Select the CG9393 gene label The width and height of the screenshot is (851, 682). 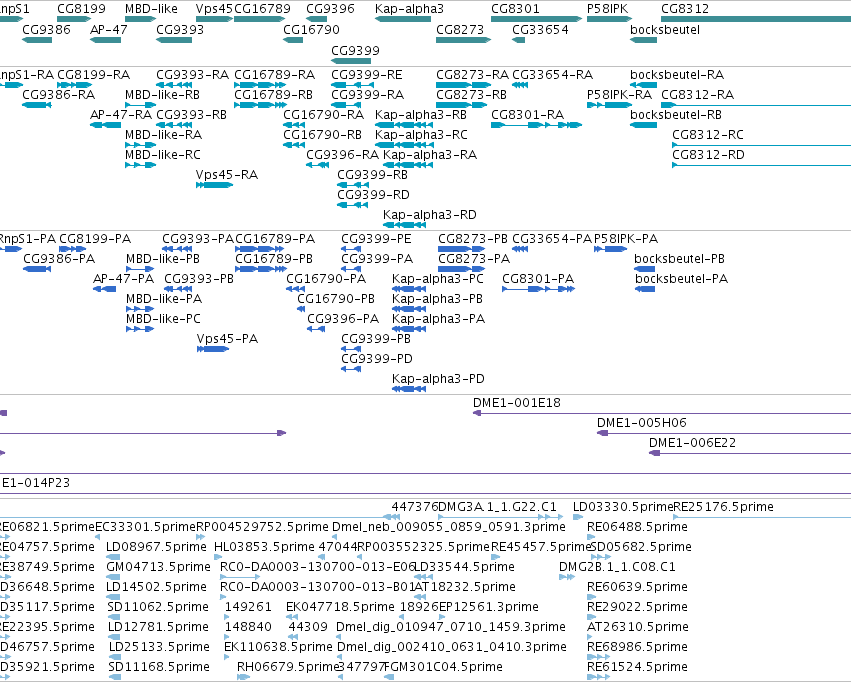(180, 29)
